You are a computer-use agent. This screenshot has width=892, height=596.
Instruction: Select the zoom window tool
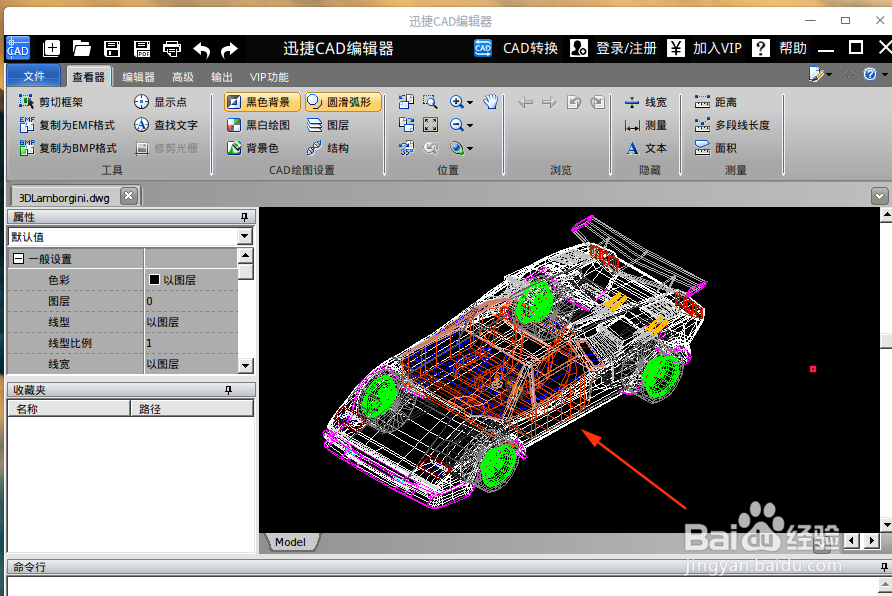(431, 102)
